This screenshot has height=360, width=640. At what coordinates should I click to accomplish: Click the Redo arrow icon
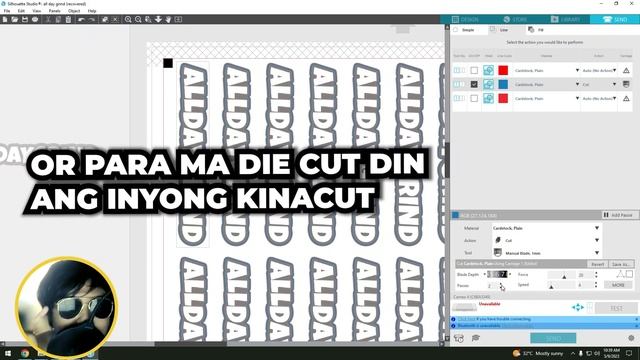(x=92, y=19)
